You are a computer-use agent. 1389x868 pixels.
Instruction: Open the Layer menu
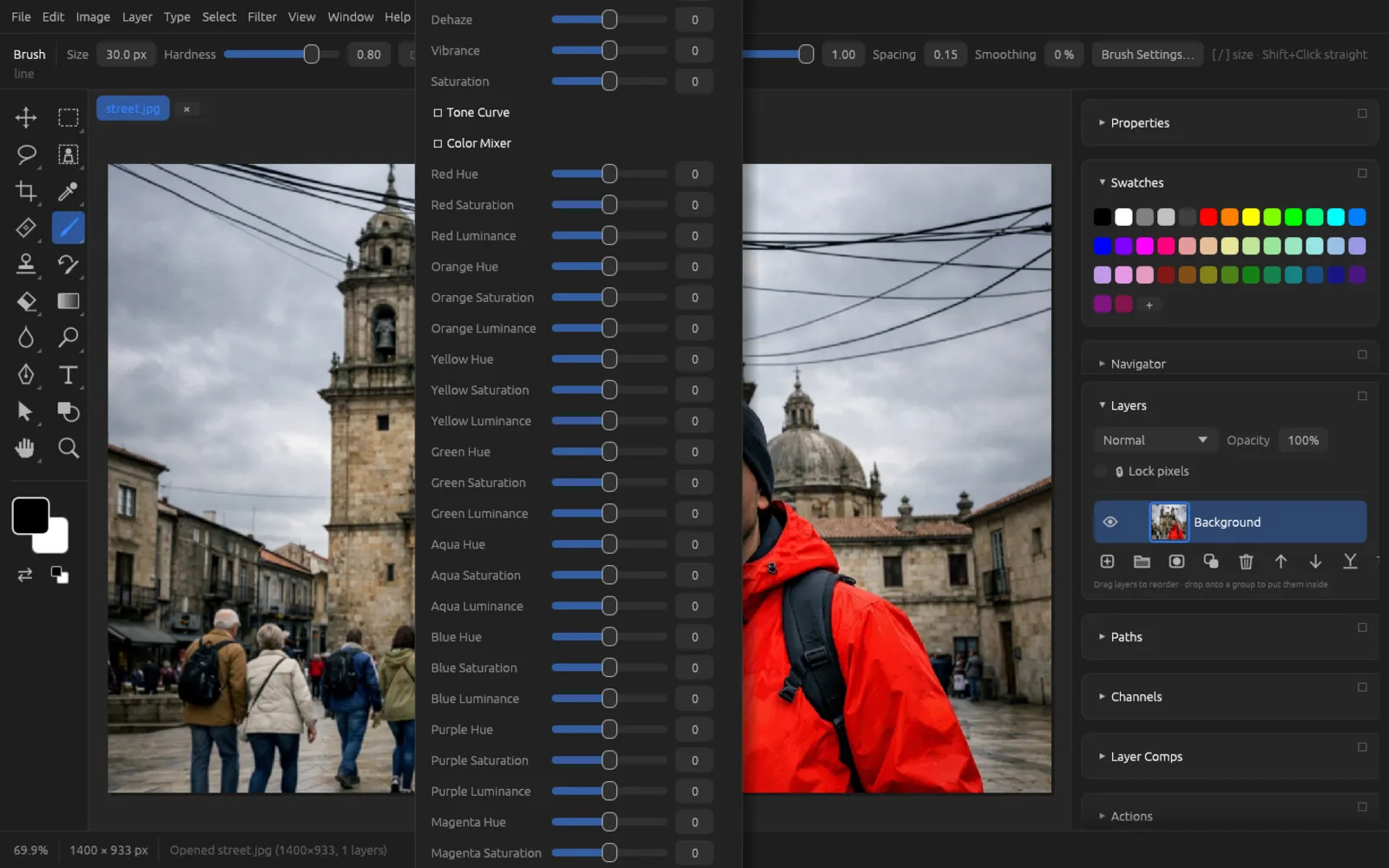136,16
